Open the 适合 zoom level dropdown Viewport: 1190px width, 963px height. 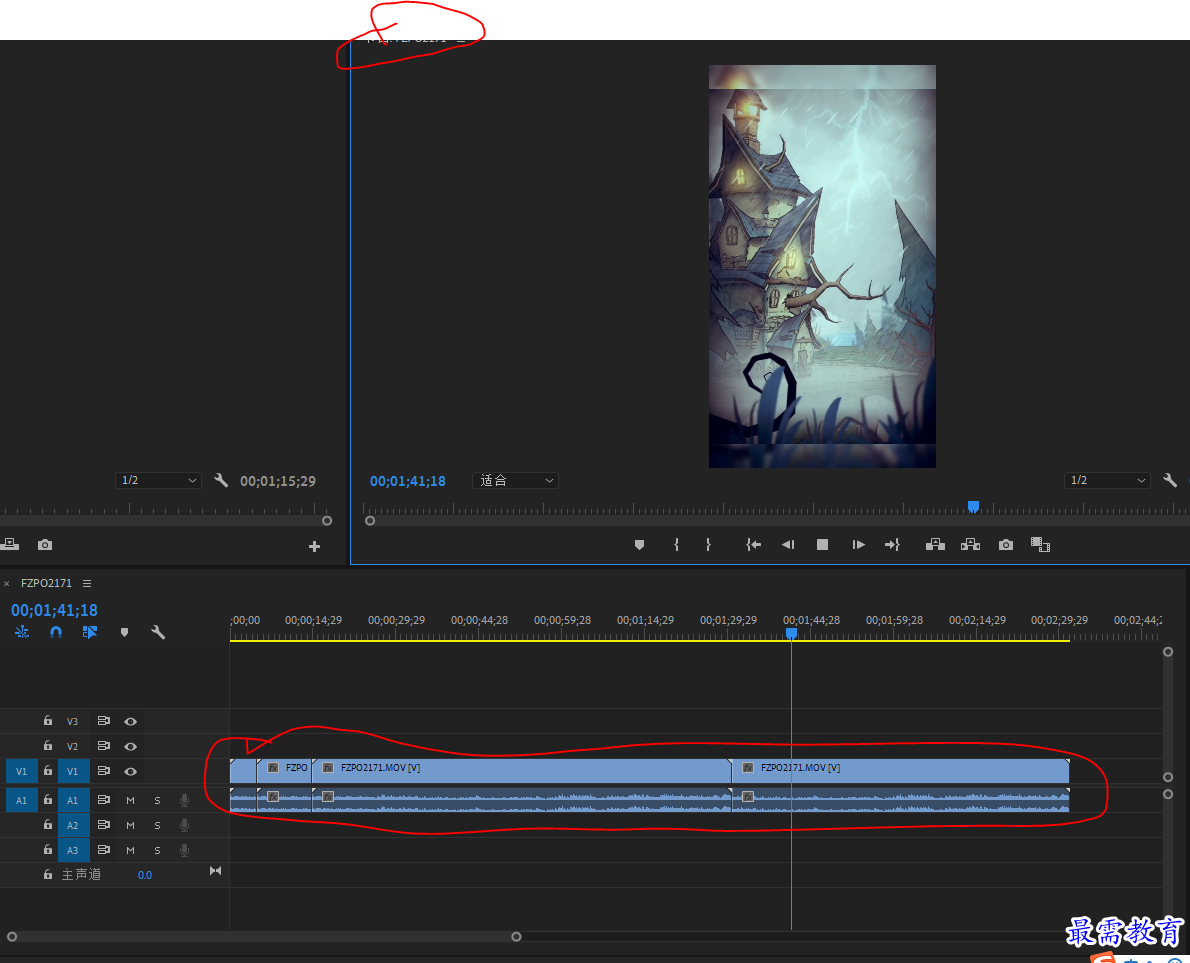pyautogui.click(x=515, y=480)
